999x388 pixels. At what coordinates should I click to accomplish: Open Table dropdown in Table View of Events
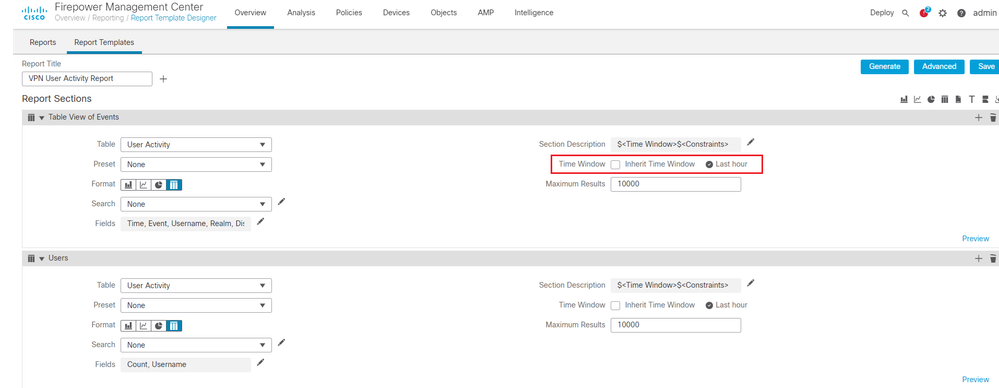click(196, 145)
